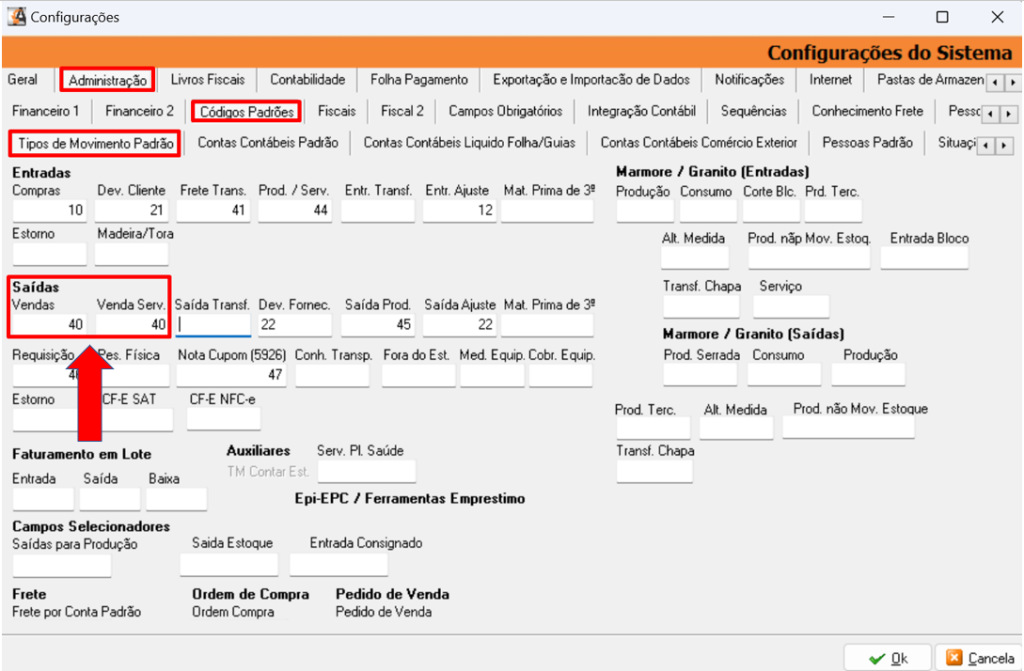Click the Ok button with checkmark

point(888,657)
